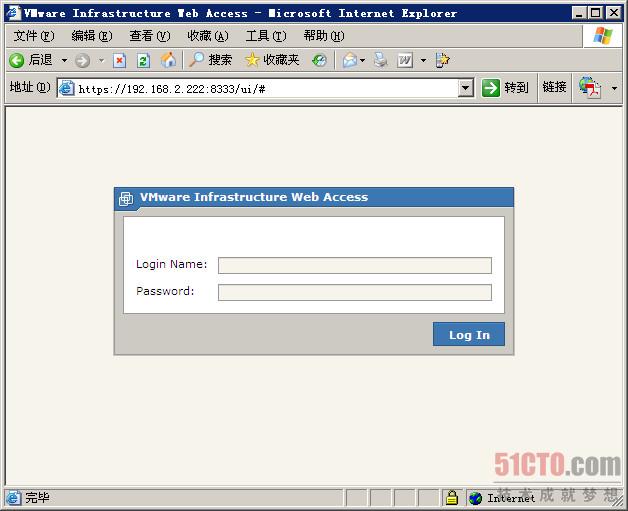Click the SSL padlock icon in status bar
Viewport: 628px width, 511px height.
click(452, 498)
